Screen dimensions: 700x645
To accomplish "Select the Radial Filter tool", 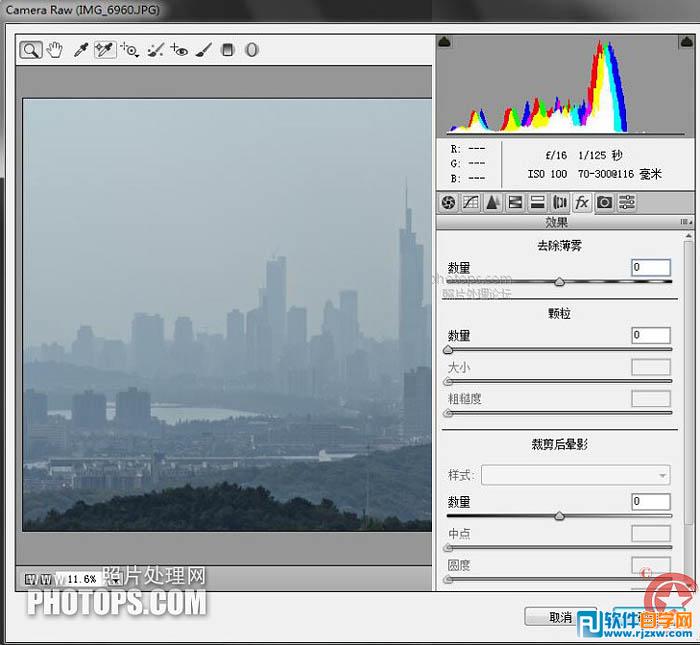I will point(252,50).
